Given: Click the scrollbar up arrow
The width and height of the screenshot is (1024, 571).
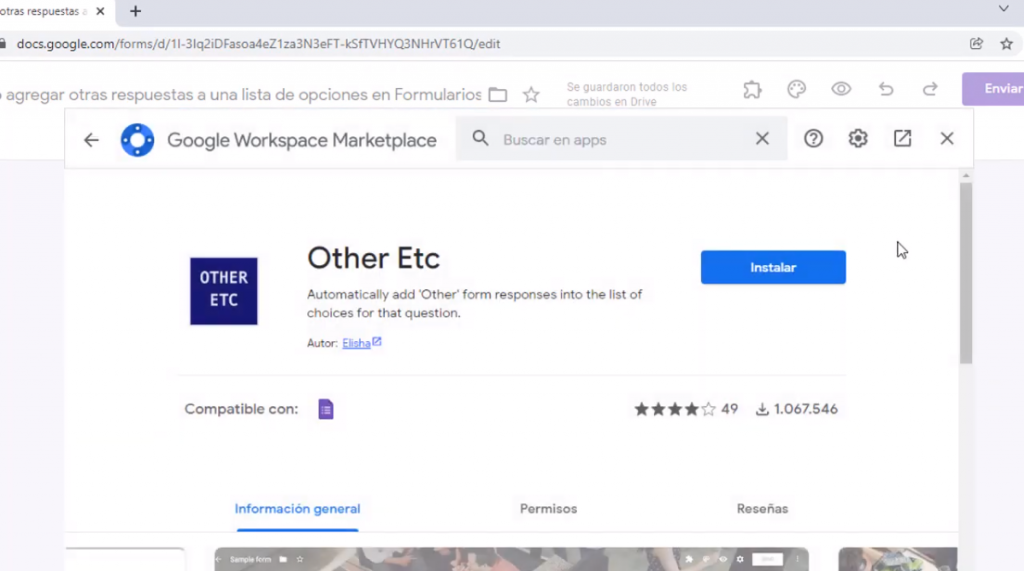Looking at the screenshot, I should pyautogui.click(x=966, y=176).
